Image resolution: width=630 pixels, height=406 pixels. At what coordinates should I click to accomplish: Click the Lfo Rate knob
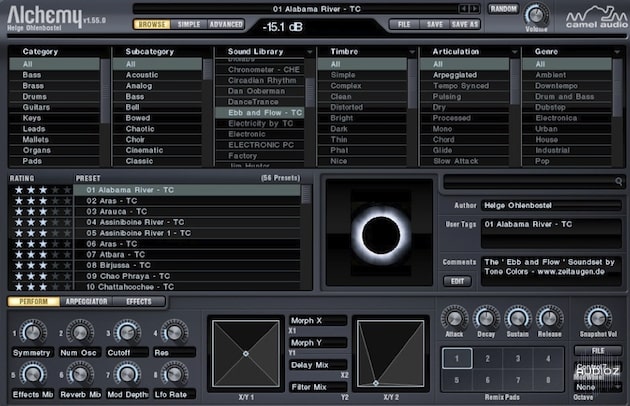(174, 374)
